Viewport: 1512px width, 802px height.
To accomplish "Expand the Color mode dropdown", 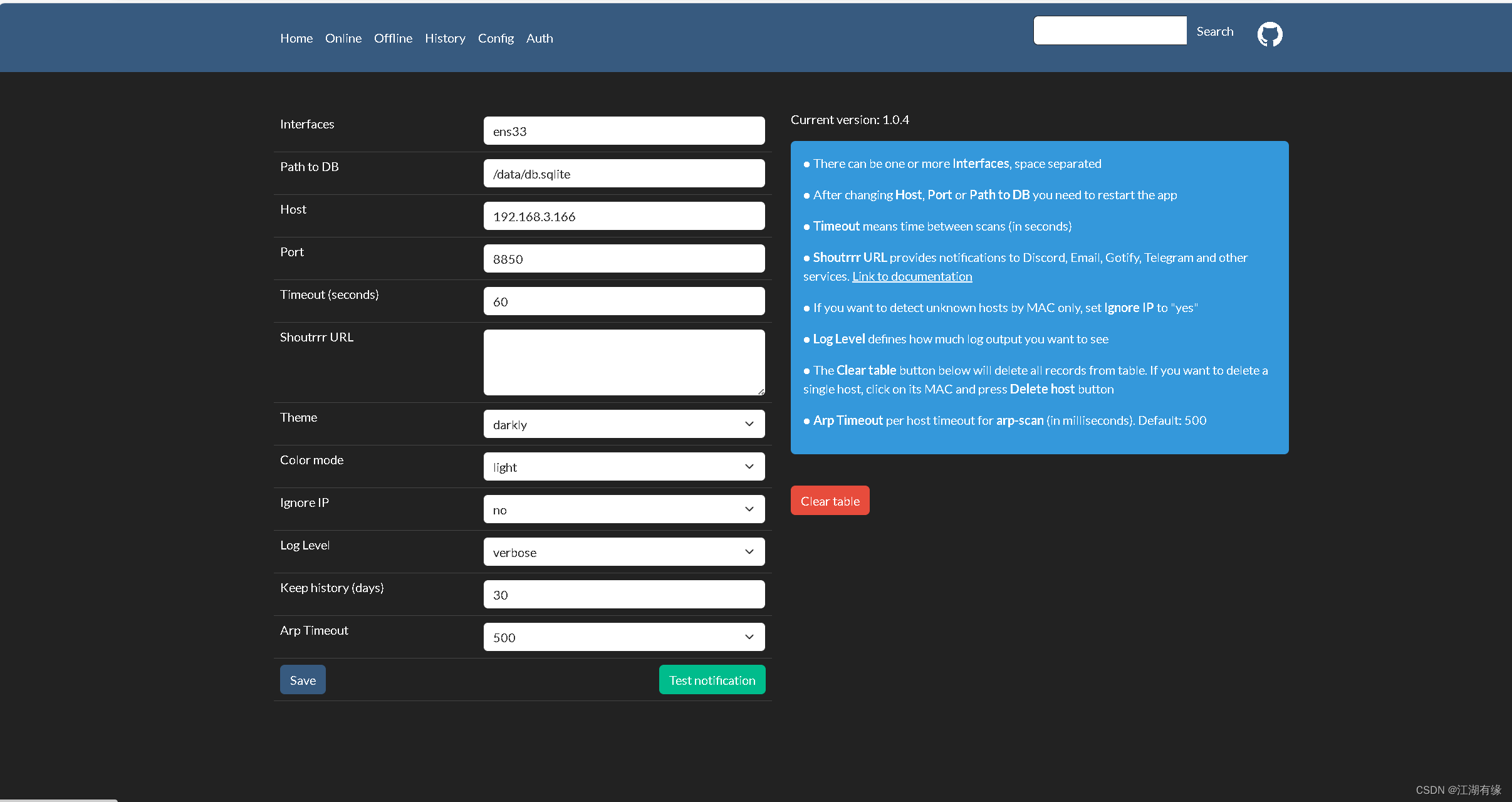I will (x=624, y=467).
